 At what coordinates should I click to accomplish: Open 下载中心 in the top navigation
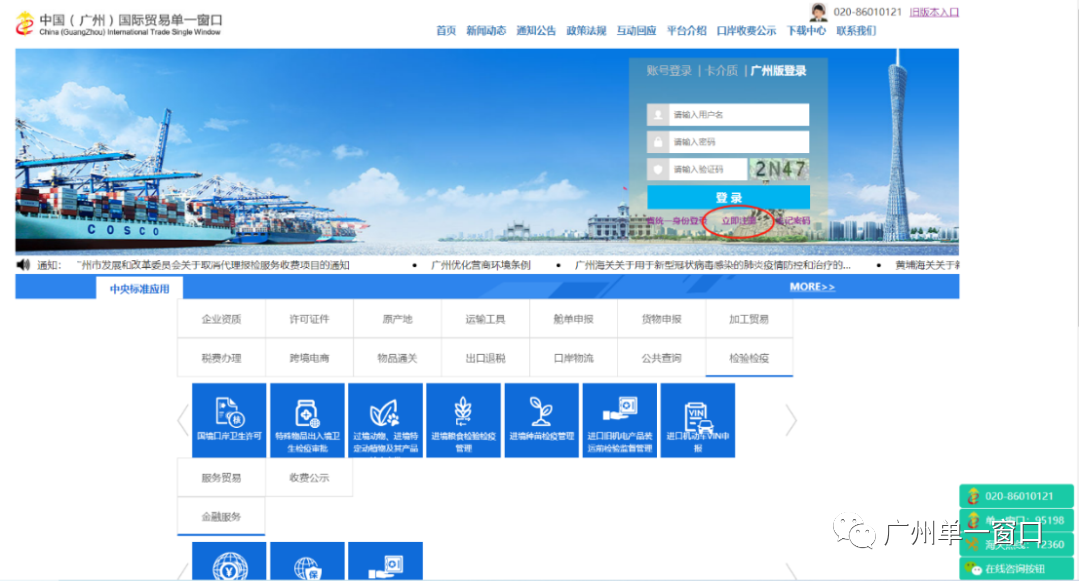click(806, 30)
